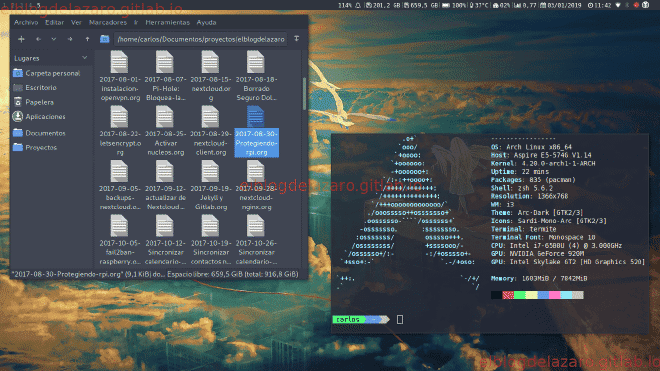The height and width of the screenshot is (371, 660).
Task: Open the Ver menu
Action: pos(76,22)
